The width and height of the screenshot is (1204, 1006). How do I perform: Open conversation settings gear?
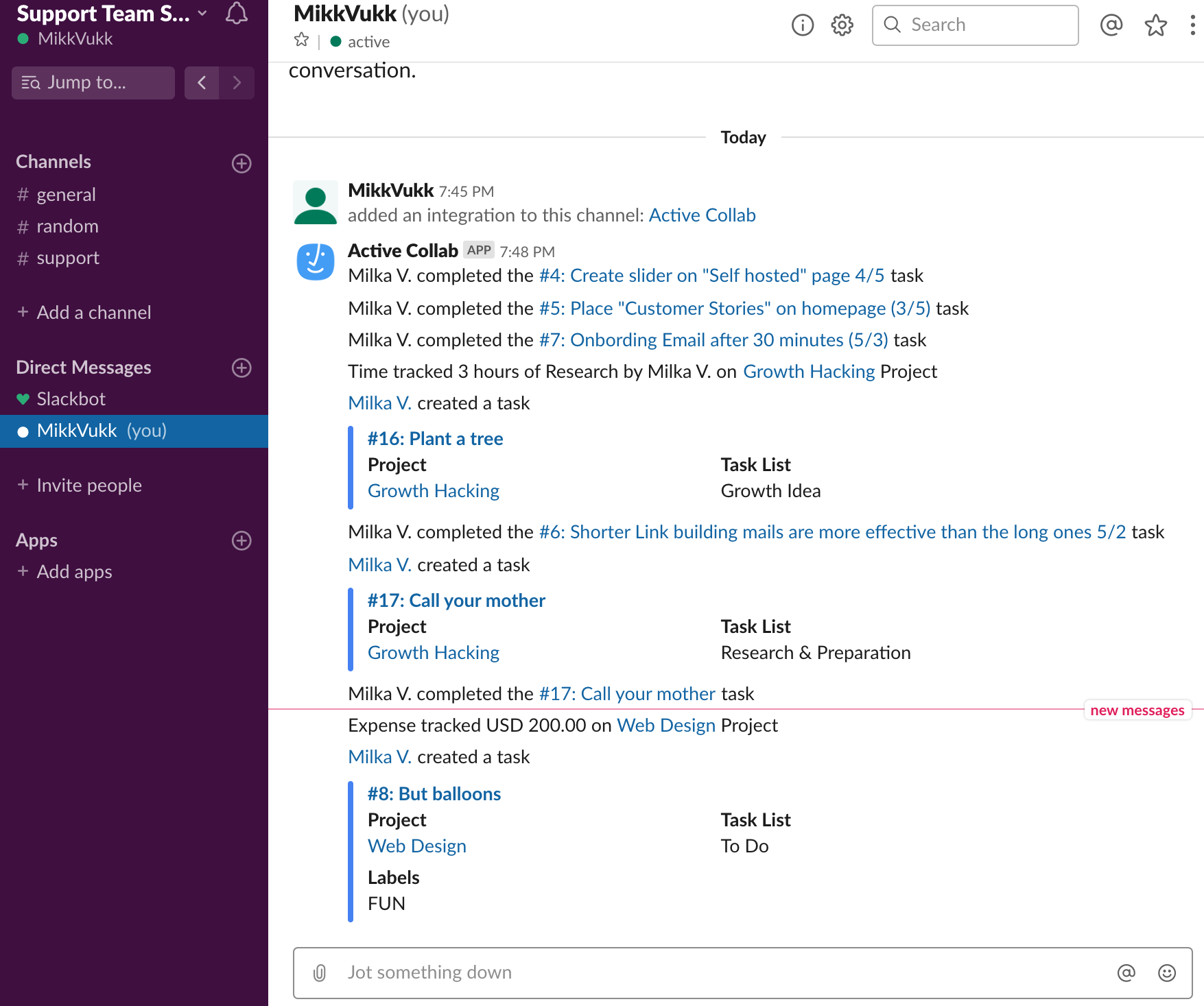tap(842, 25)
